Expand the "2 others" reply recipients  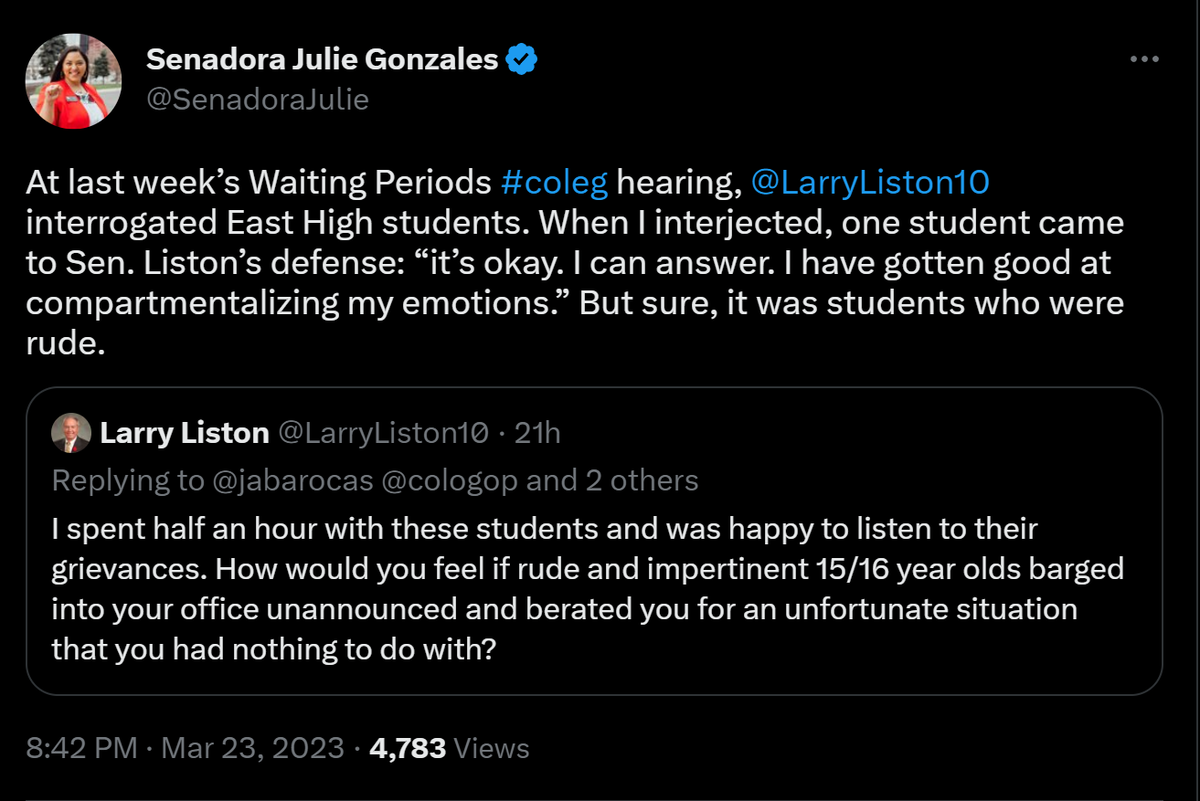[x=639, y=480]
